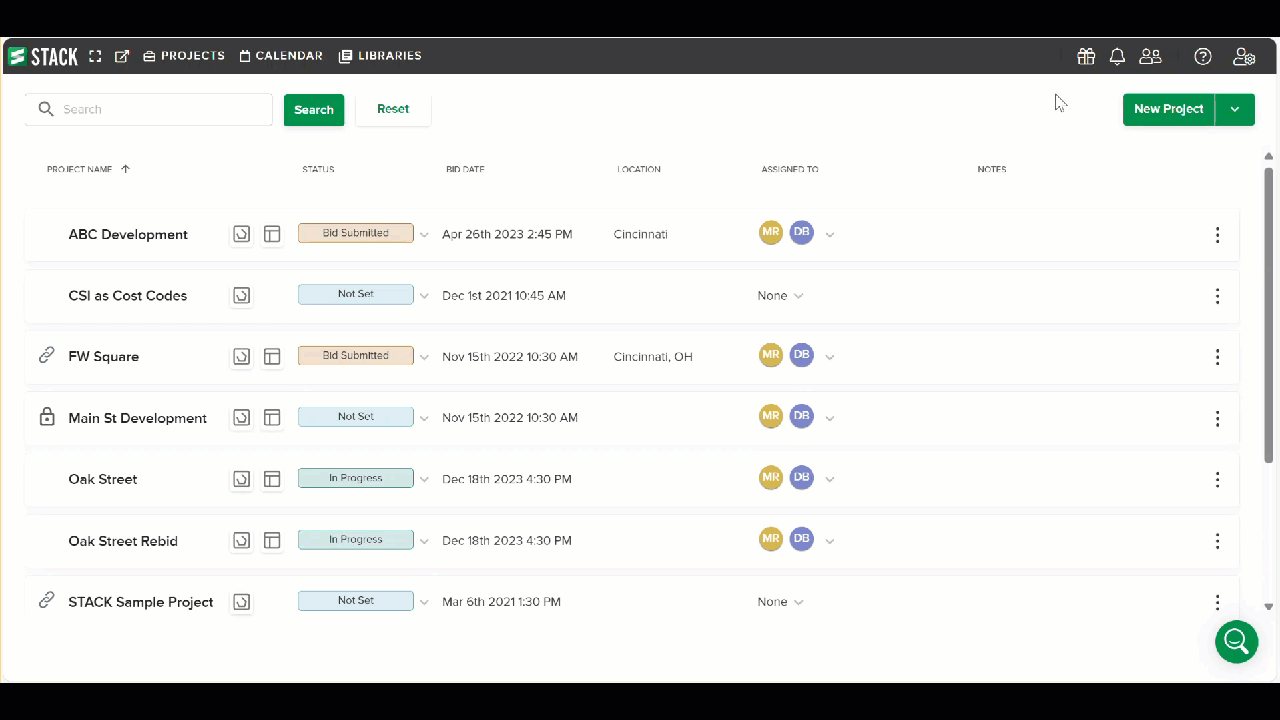Open estimate table icon for FW Square
This screenshot has height=720, width=1280.
pyautogui.click(x=272, y=357)
